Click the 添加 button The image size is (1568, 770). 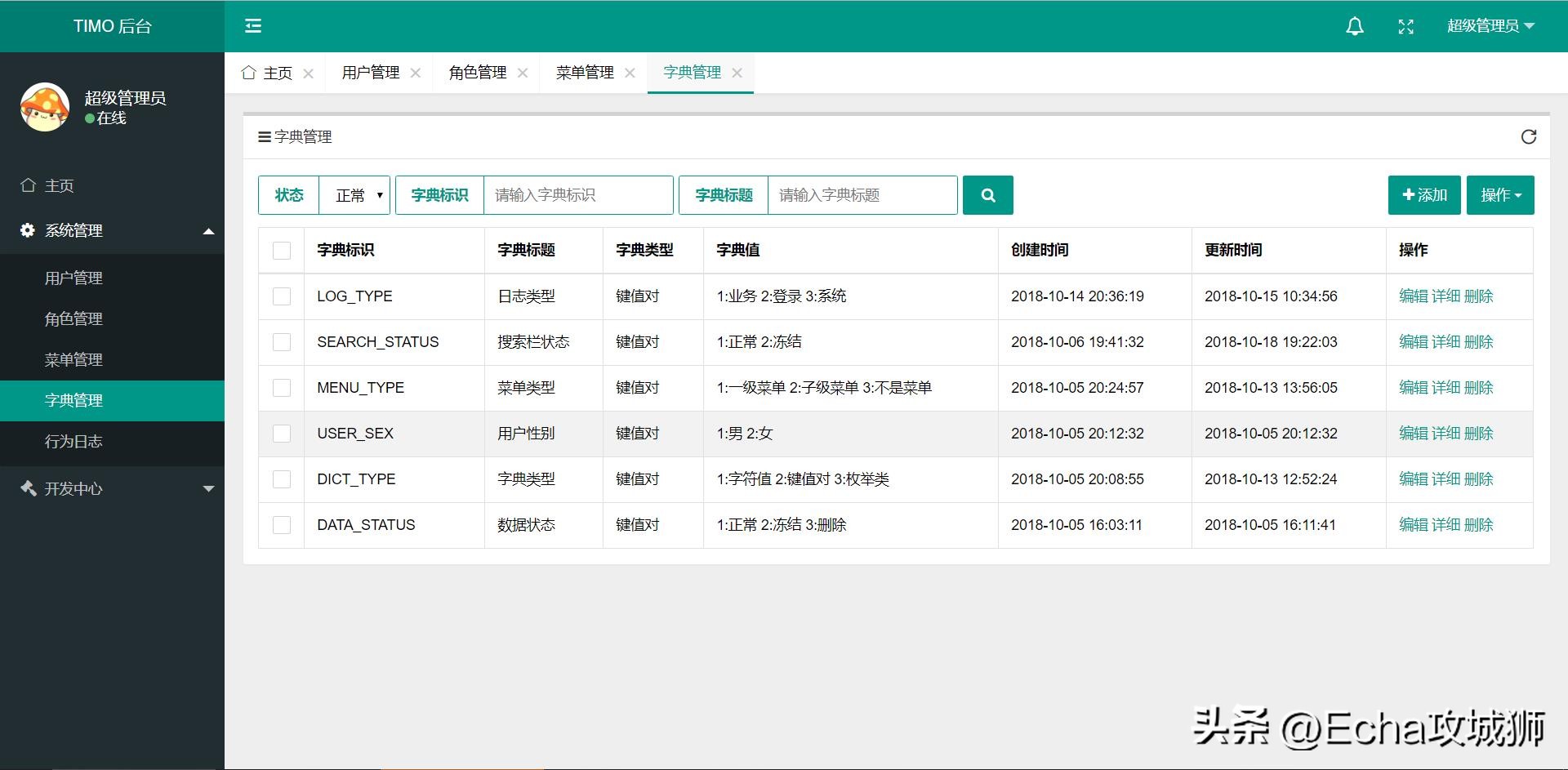(x=1423, y=194)
